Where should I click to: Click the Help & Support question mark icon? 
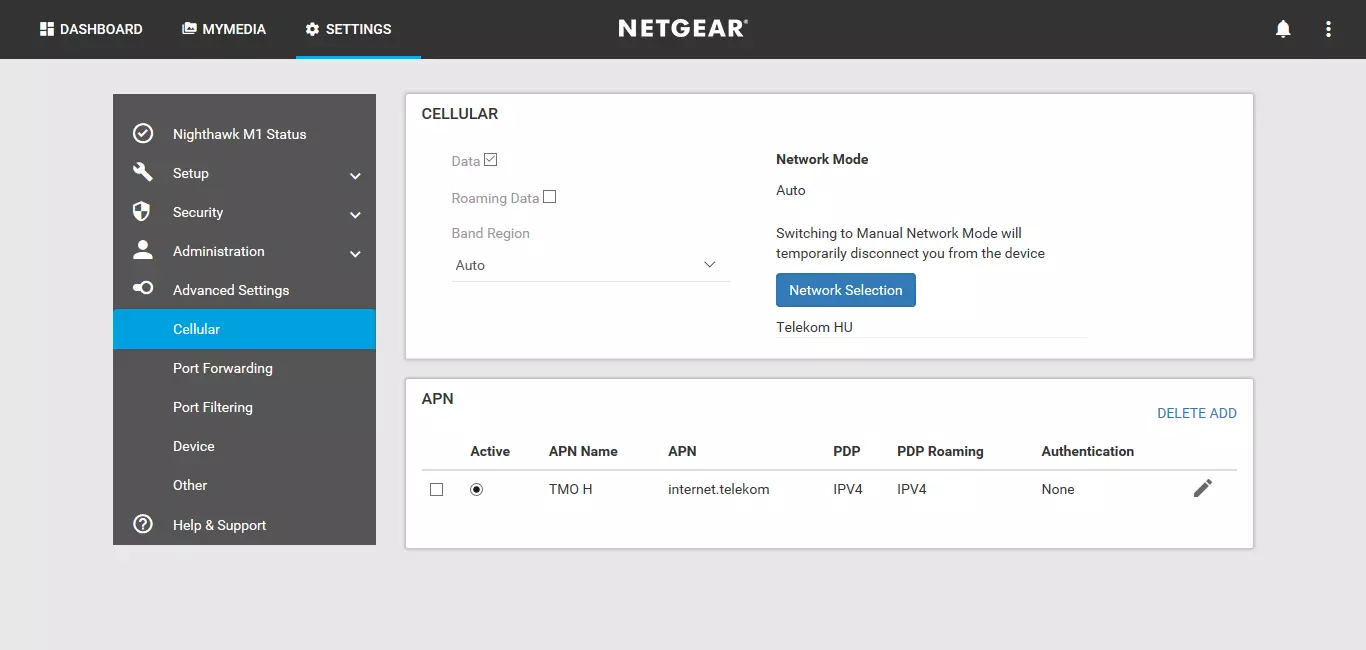(143, 524)
